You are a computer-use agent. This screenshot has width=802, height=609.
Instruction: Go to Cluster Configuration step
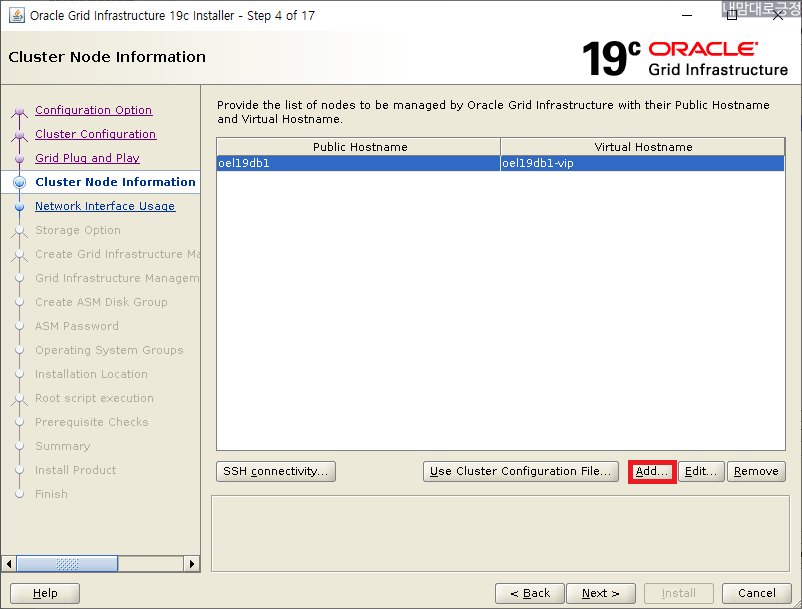tap(96, 134)
